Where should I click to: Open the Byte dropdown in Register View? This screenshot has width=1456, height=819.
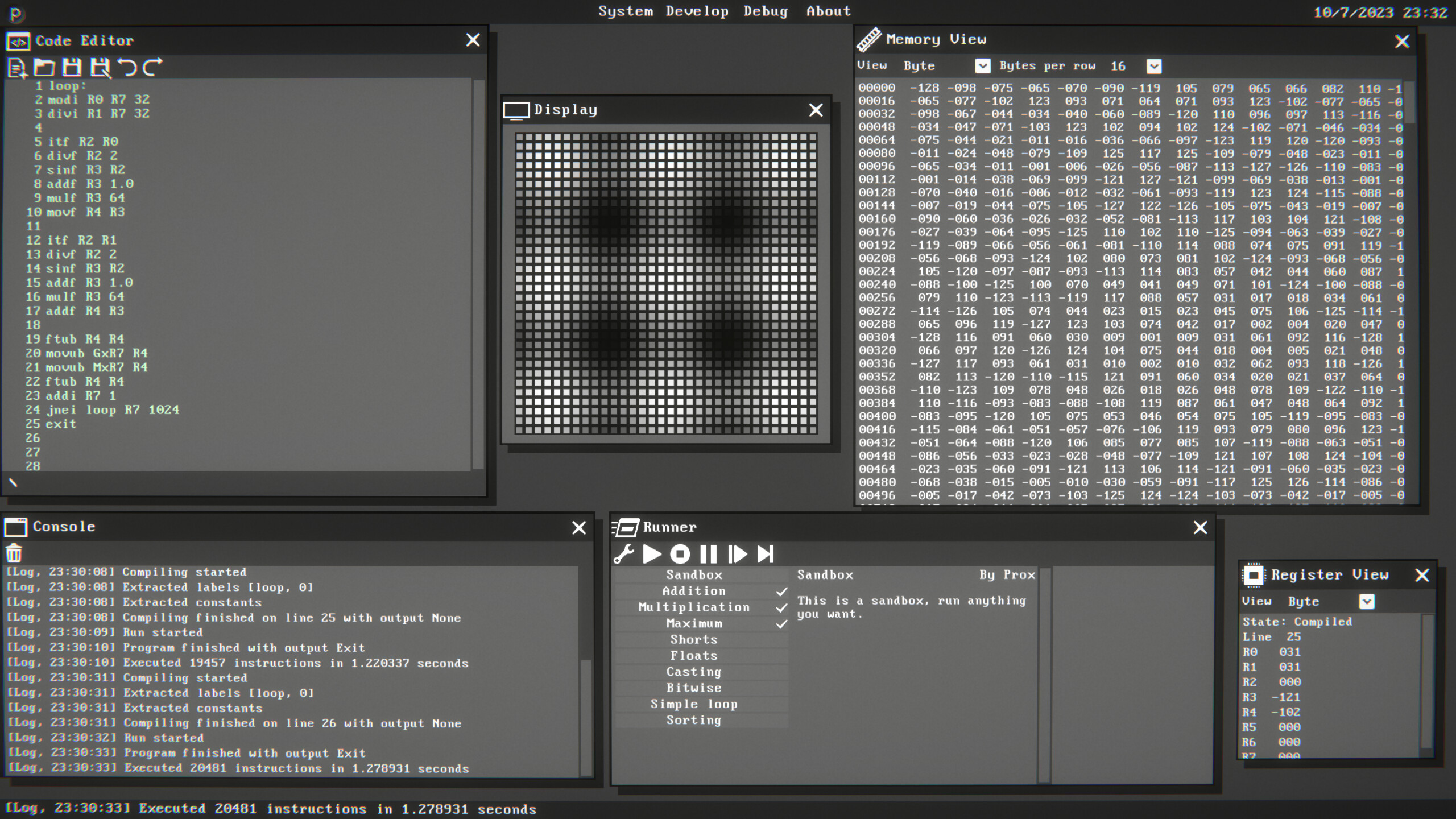(1367, 601)
